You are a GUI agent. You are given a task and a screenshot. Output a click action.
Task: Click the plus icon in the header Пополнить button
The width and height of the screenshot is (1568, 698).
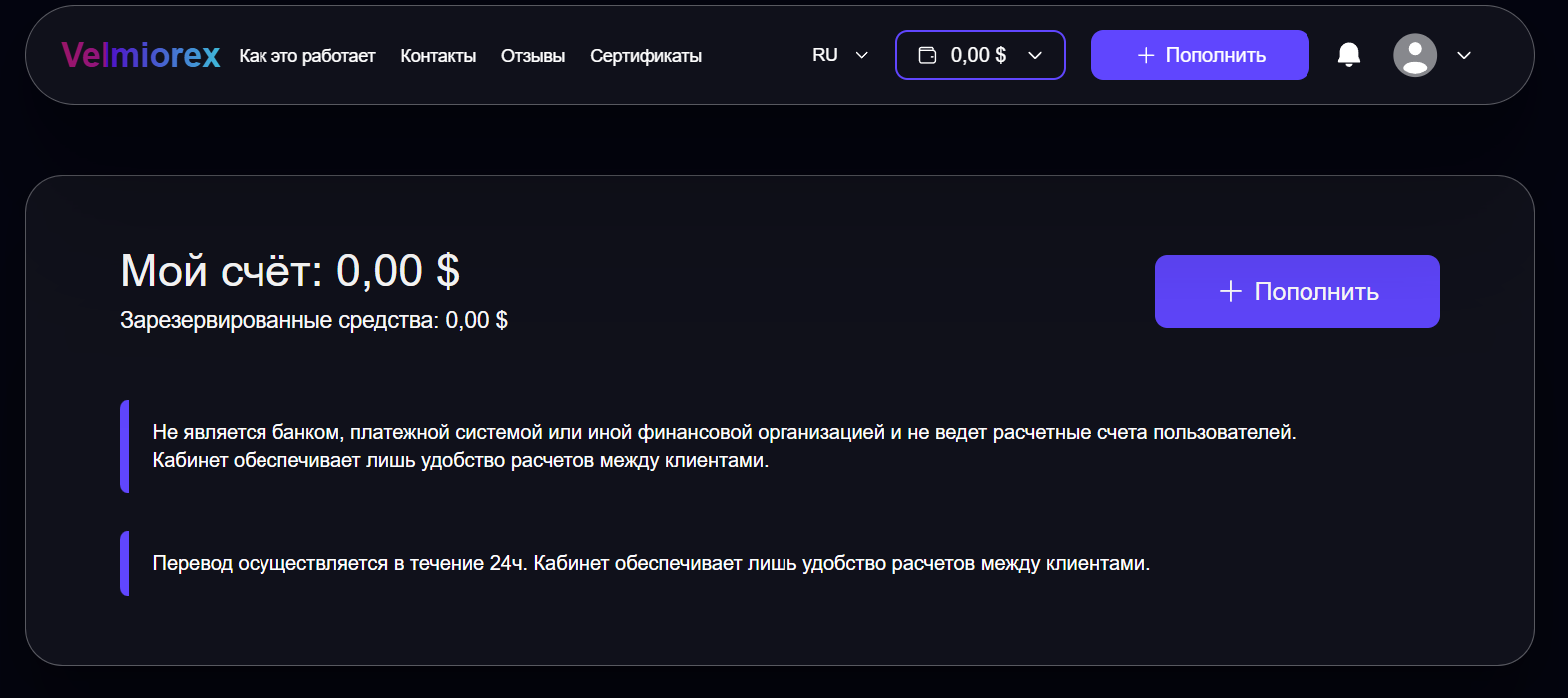(1145, 55)
